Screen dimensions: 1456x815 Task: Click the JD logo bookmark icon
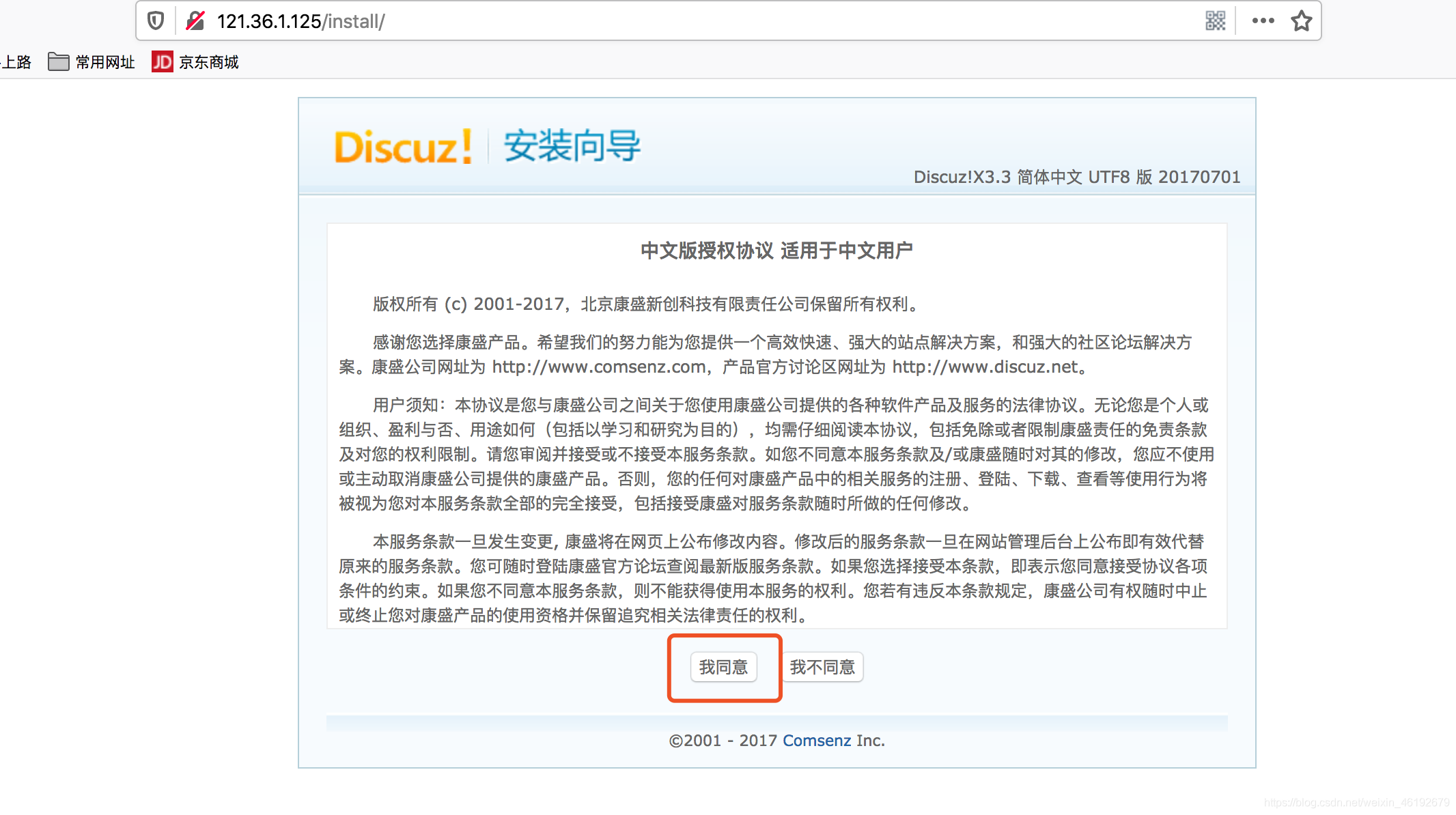coord(162,62)
